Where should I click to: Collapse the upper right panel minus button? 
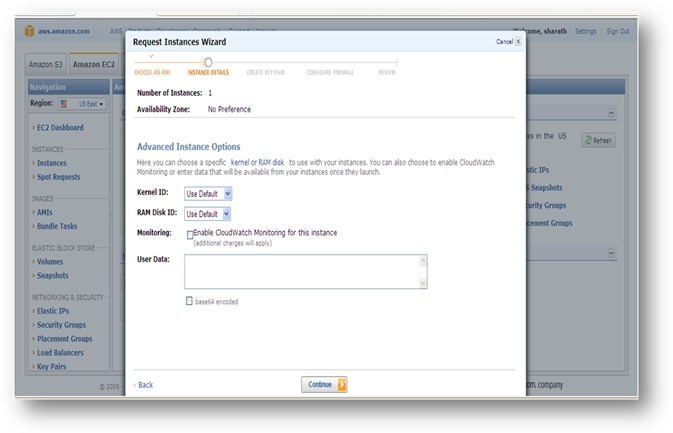[611, 113]
